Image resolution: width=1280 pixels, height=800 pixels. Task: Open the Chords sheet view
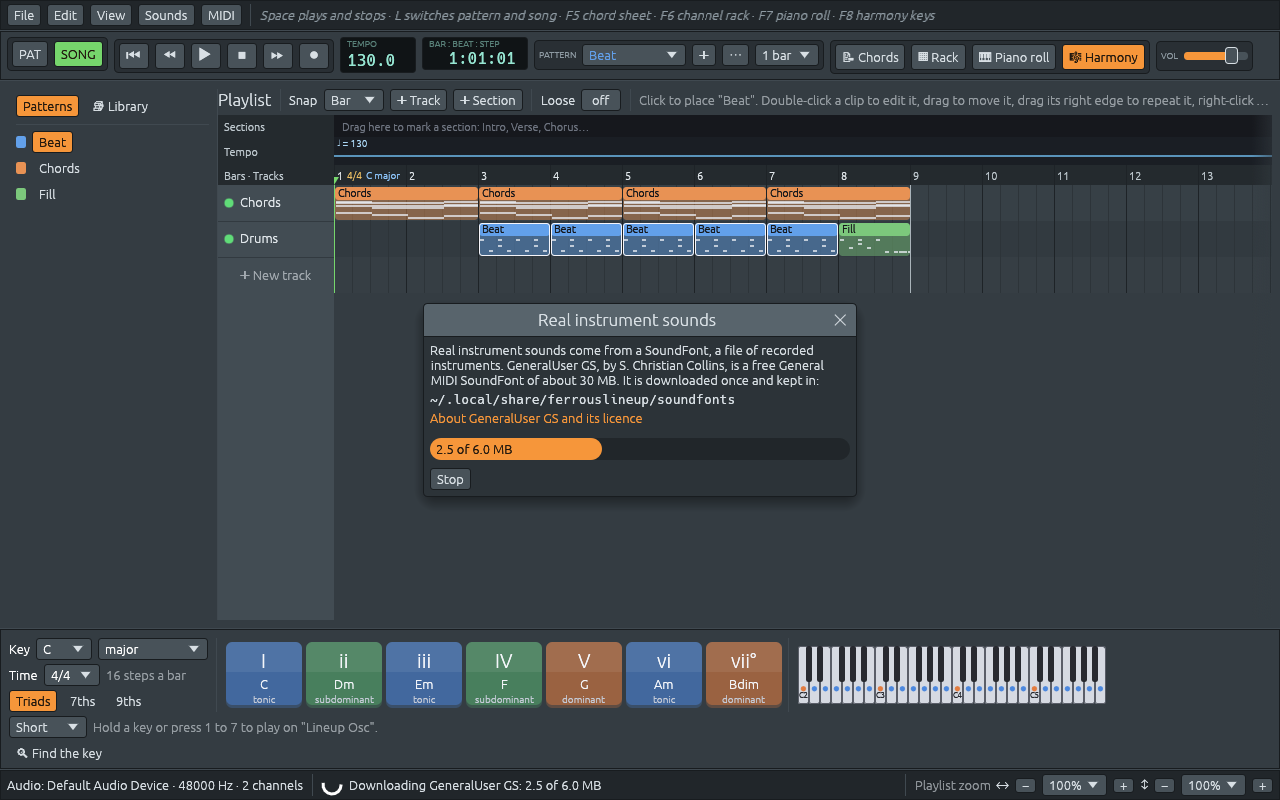coord(870,57)
